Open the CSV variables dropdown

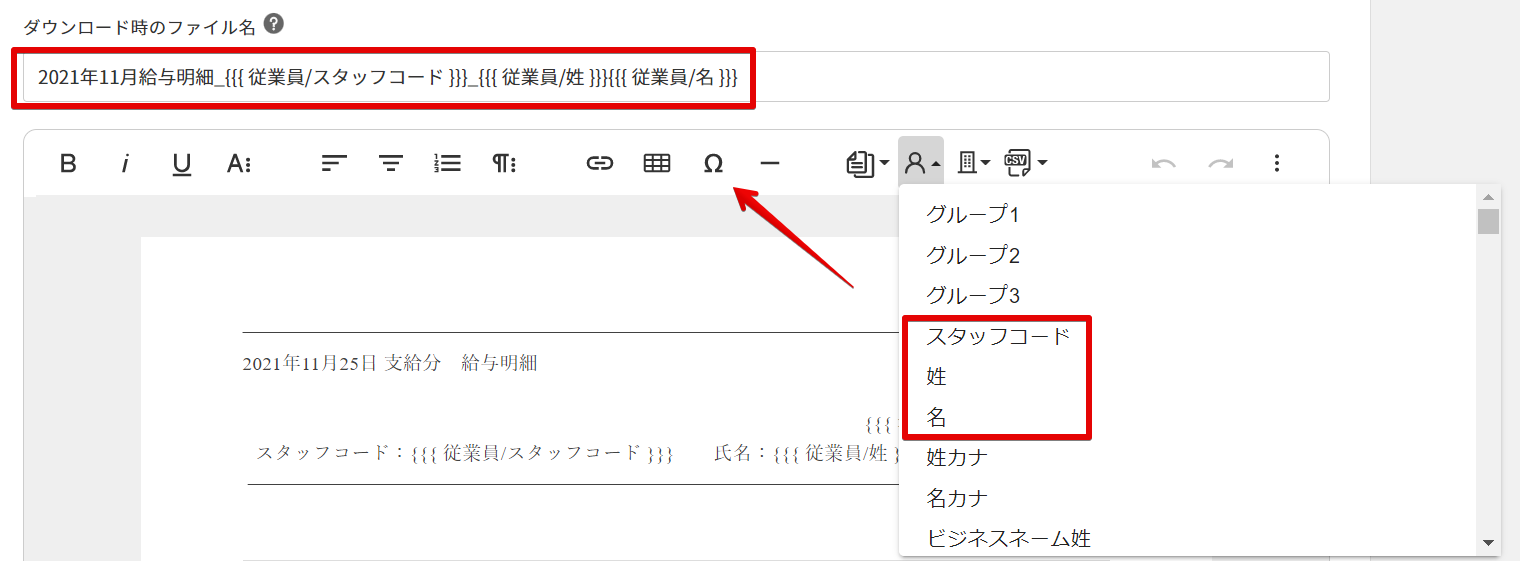point(1026,163)
